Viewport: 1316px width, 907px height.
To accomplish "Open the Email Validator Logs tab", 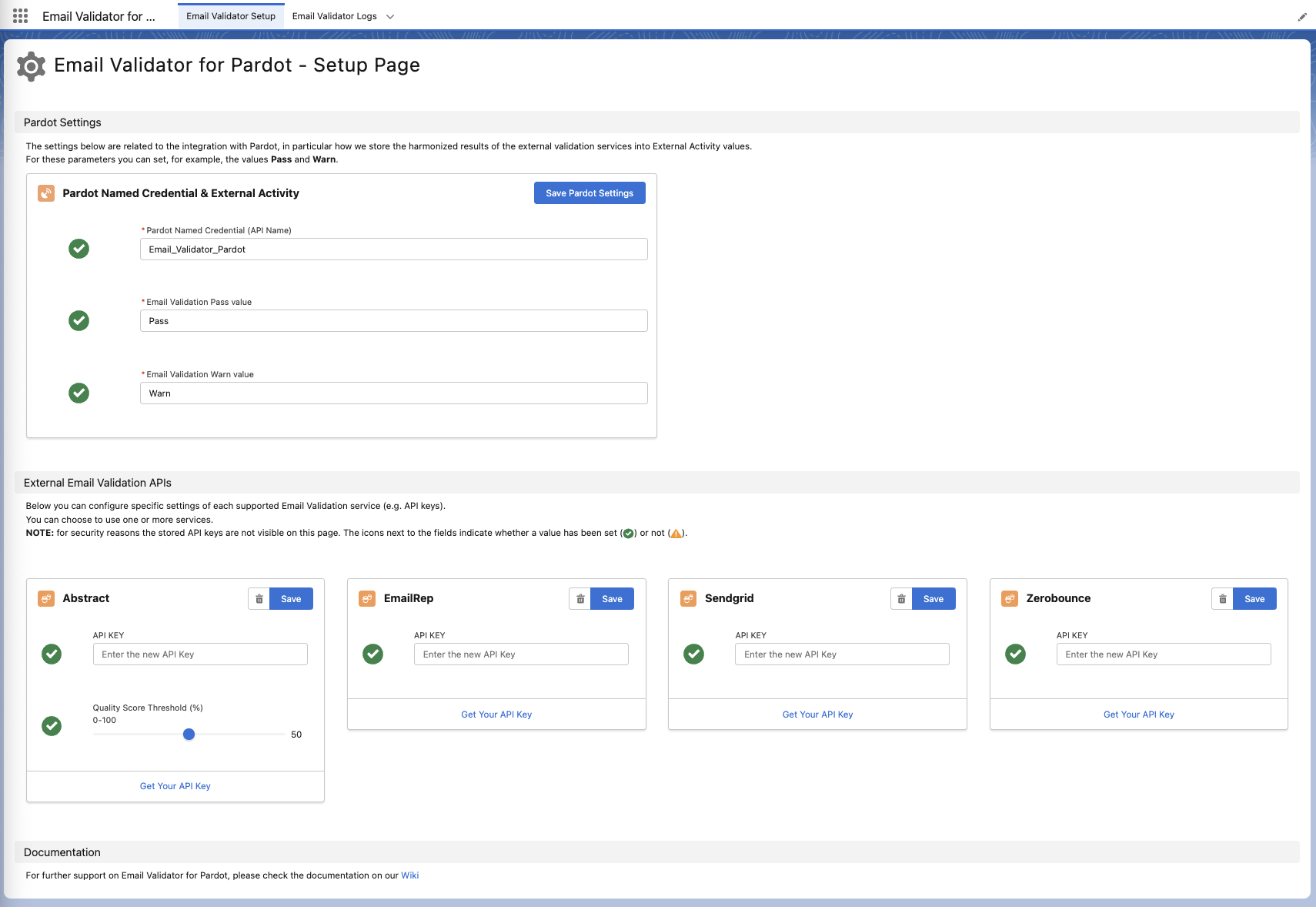I will pos(335,16).
